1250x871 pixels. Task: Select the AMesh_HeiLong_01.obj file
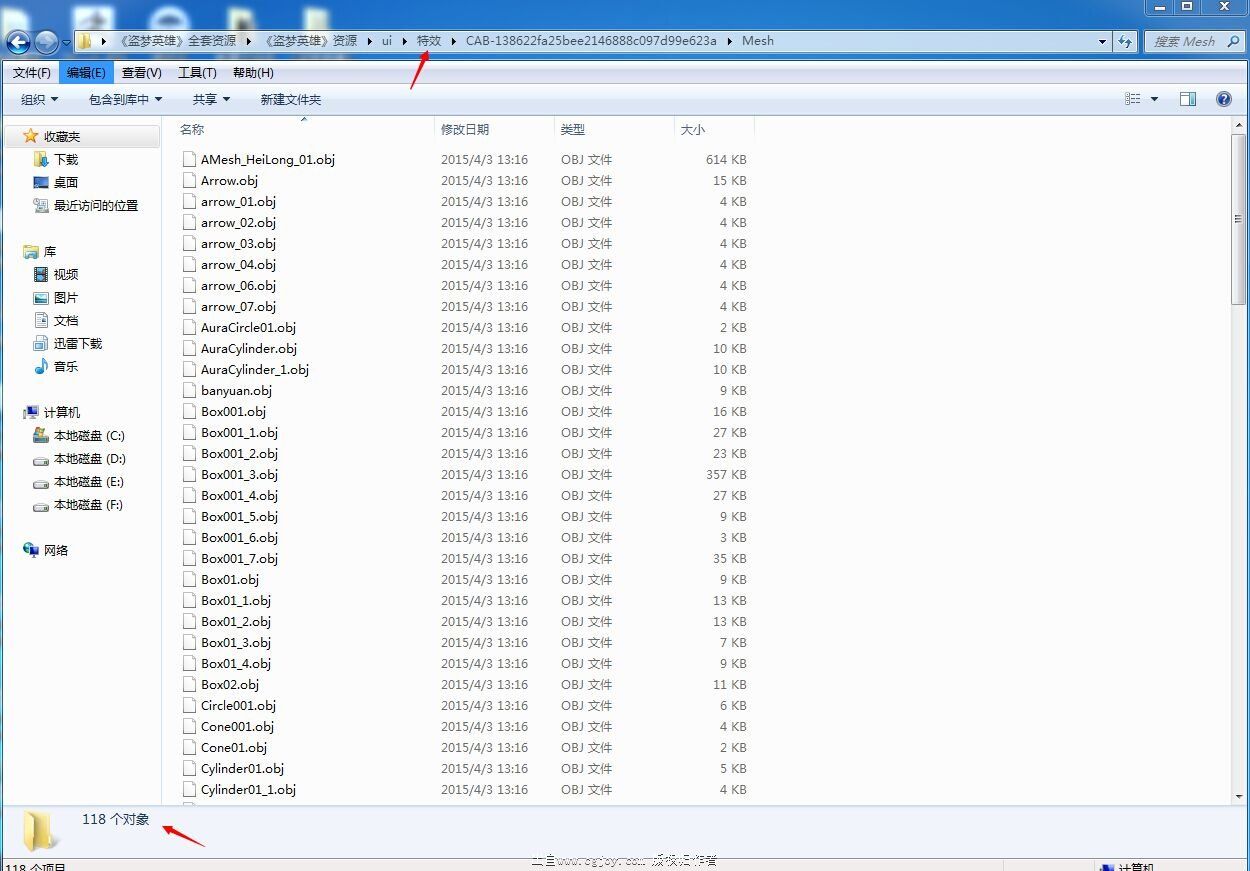(x=267, y=159)
